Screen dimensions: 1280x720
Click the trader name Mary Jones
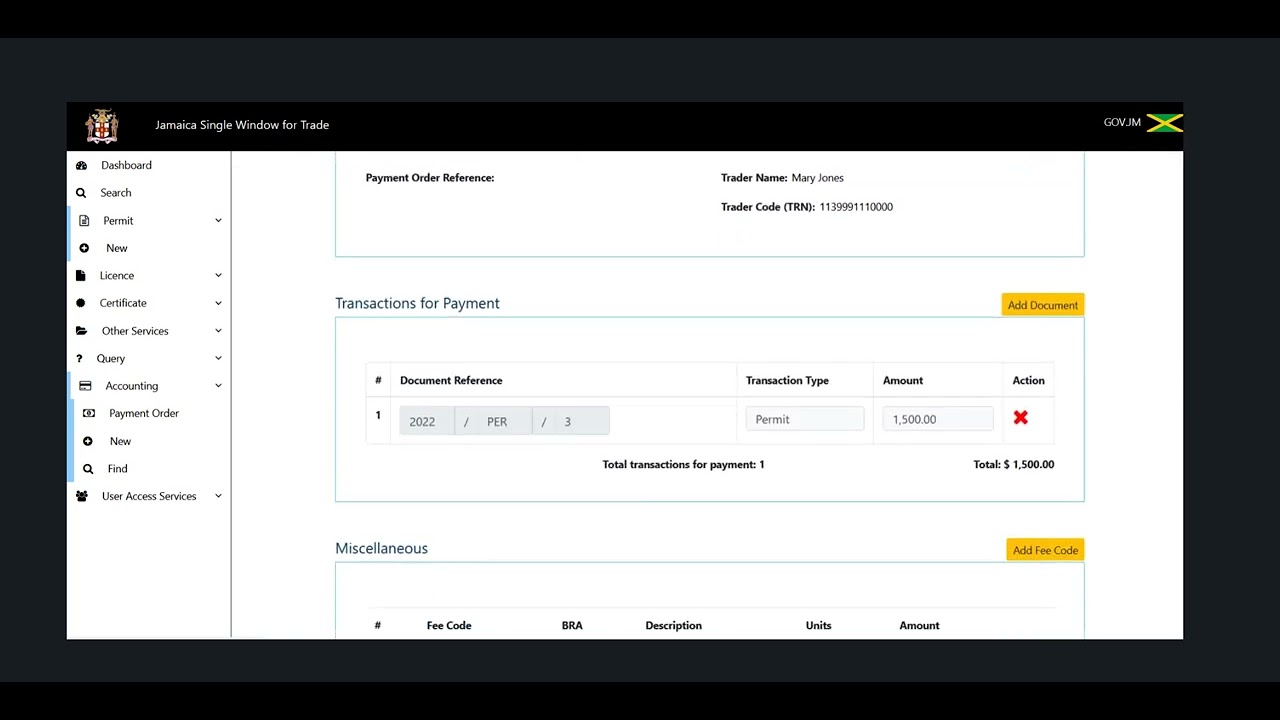tap(817, 178)
